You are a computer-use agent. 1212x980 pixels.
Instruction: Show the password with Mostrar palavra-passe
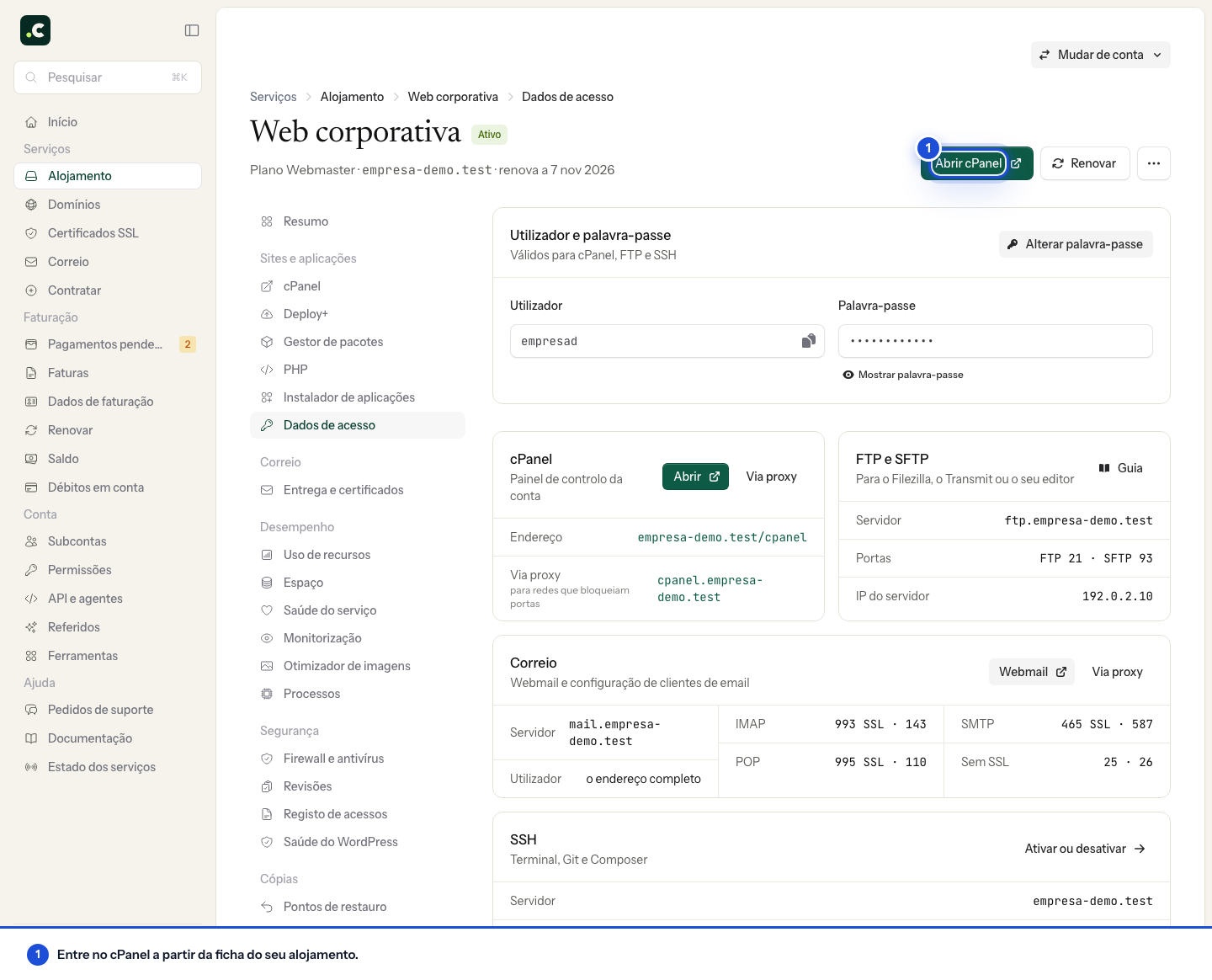point(902,375)
